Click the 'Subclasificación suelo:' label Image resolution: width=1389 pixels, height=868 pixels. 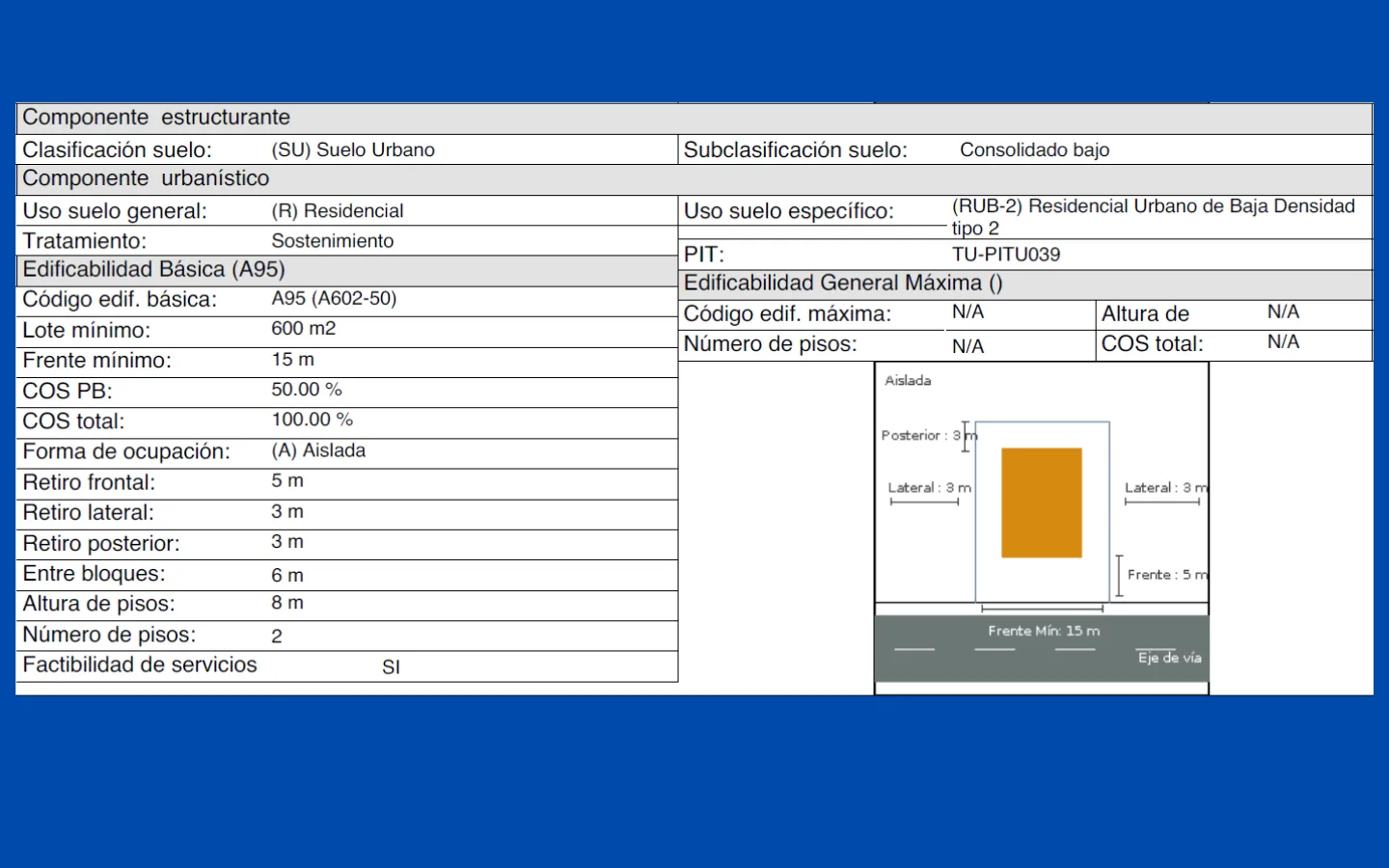pos(796,150)
